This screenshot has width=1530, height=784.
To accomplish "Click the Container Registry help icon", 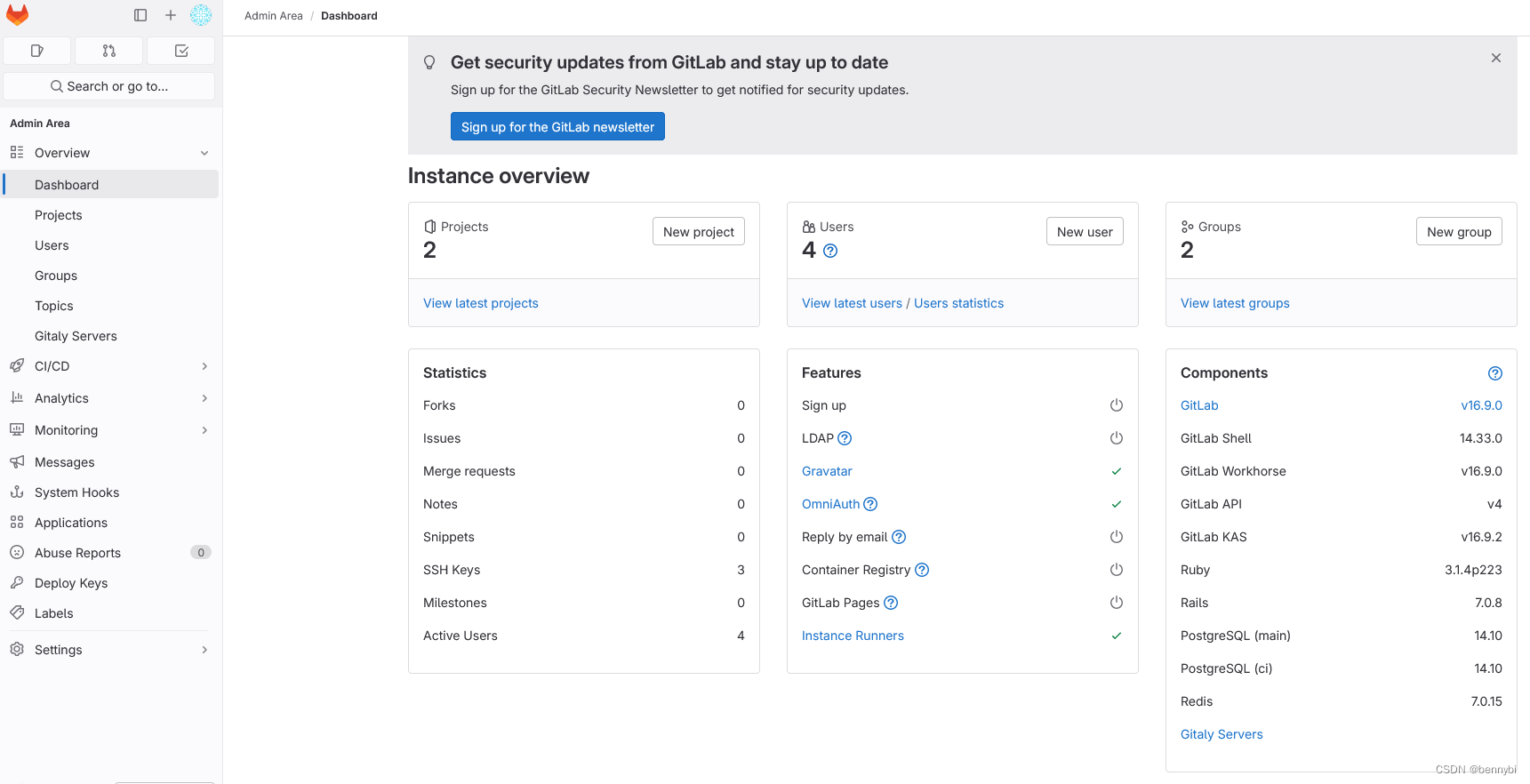I will (922, 570).
